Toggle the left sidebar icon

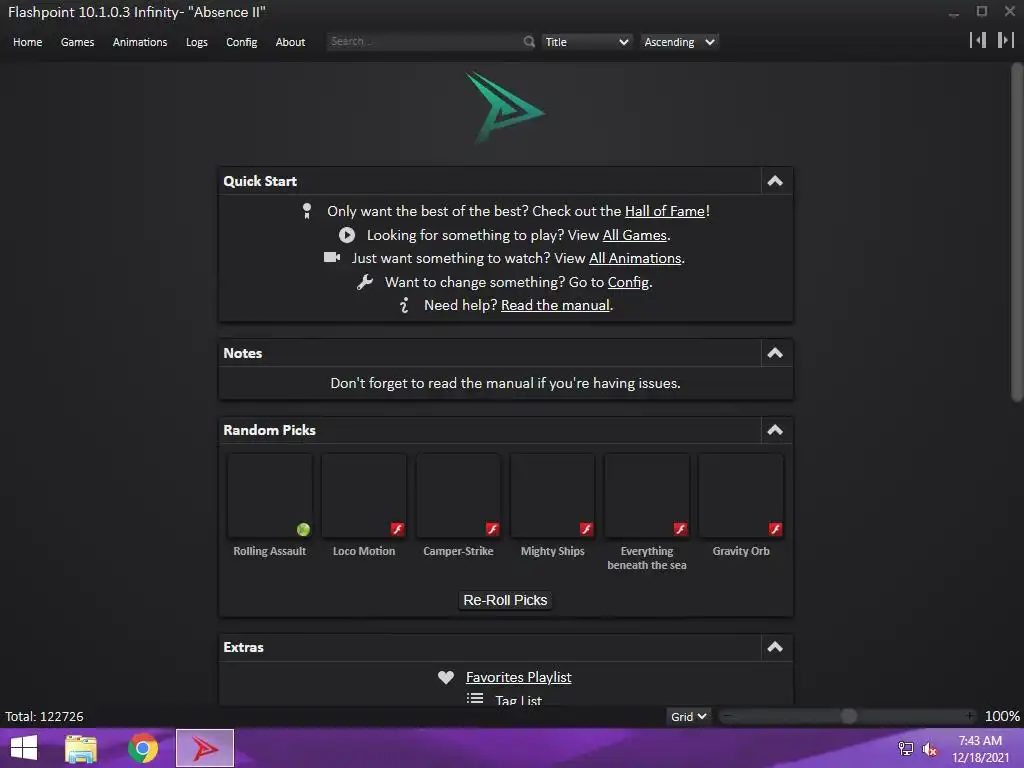[978, 40]
